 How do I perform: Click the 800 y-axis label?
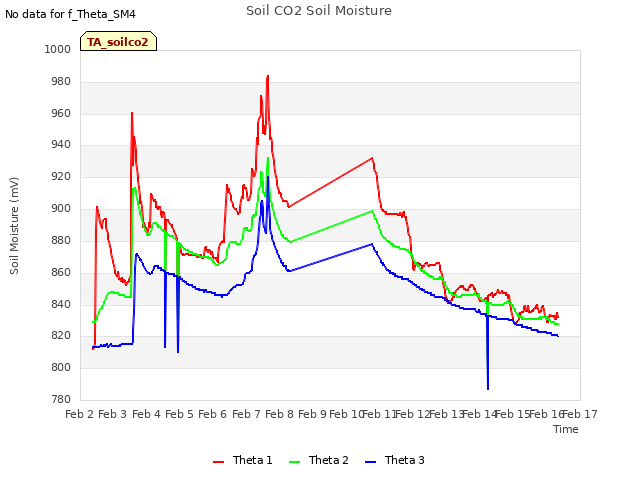click(x=61, y=367)
